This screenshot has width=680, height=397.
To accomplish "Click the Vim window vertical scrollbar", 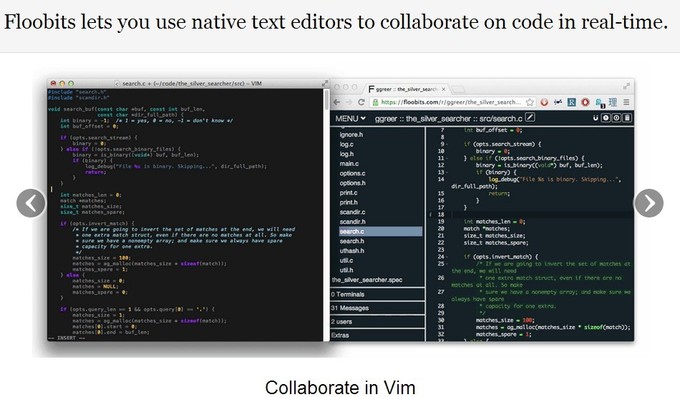I will click(327, 99).
